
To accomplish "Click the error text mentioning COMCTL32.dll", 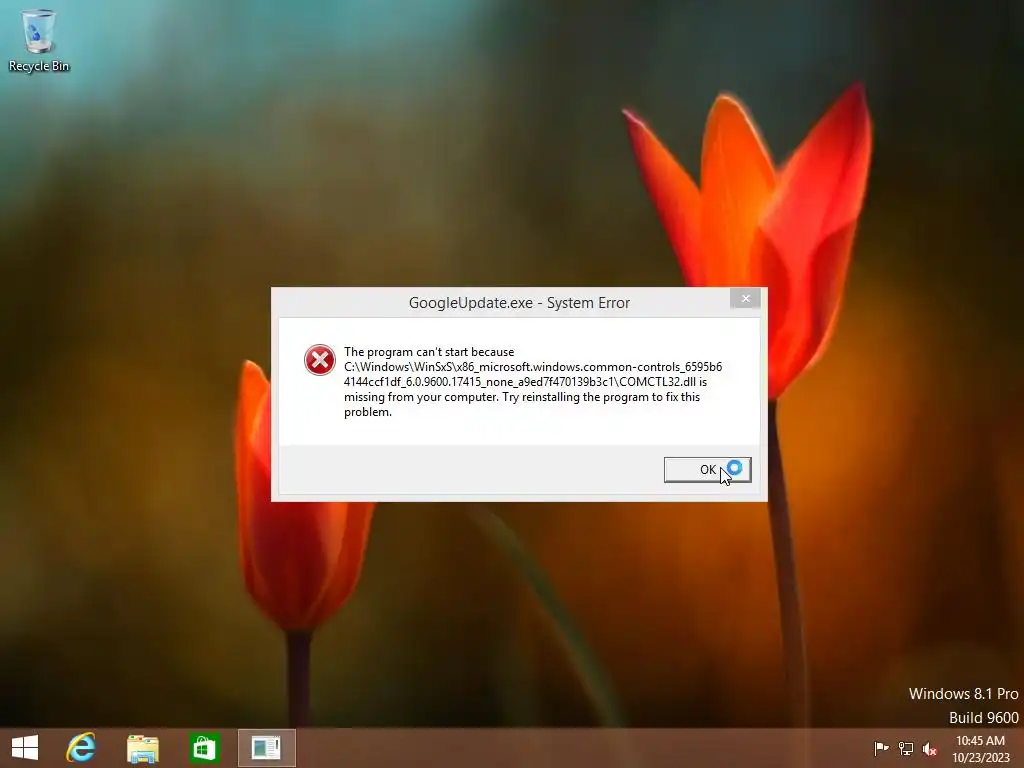I will [533, 381].
